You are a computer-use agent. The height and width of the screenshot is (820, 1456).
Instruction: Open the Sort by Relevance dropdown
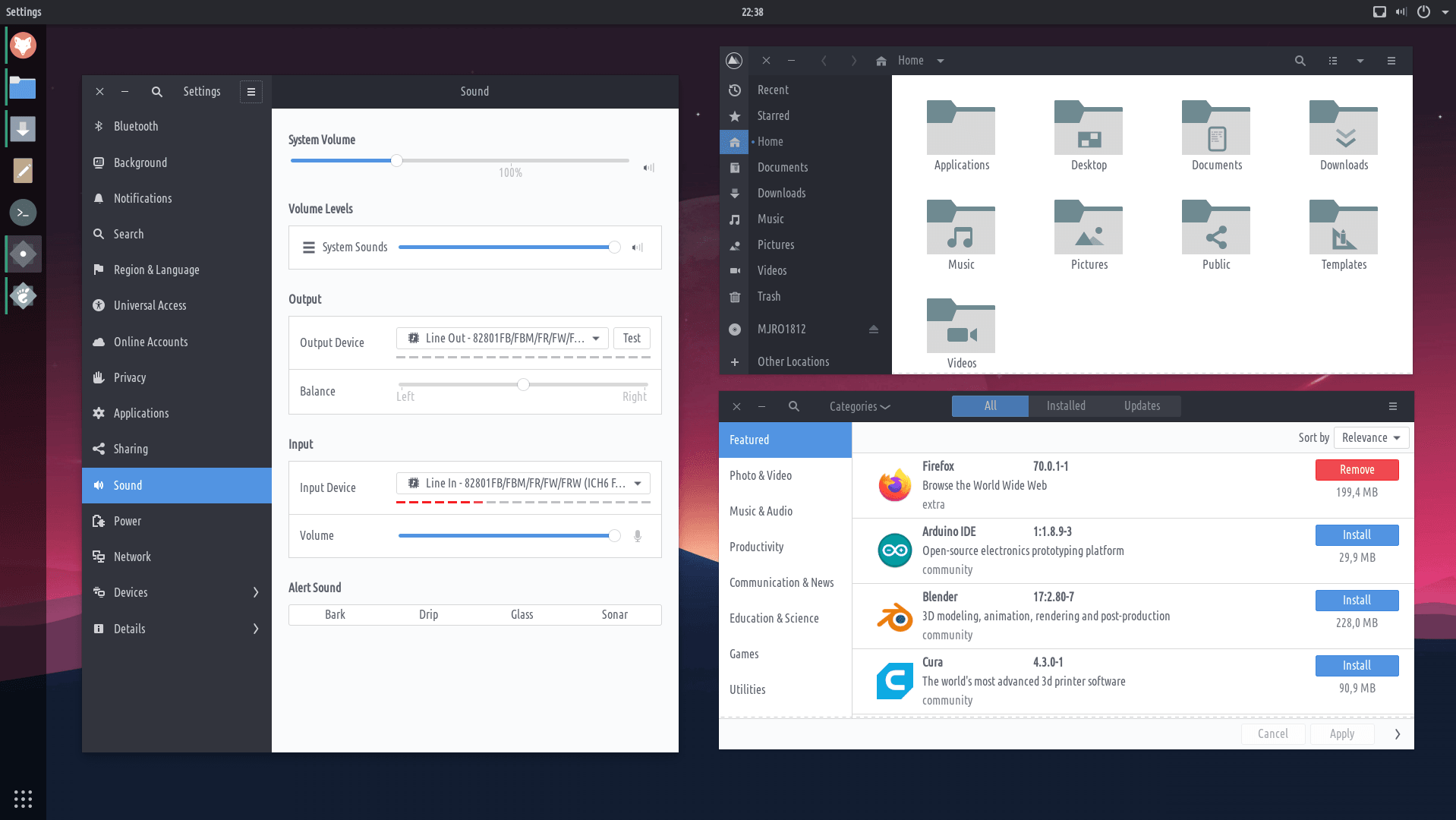(x=1370, y=438)
